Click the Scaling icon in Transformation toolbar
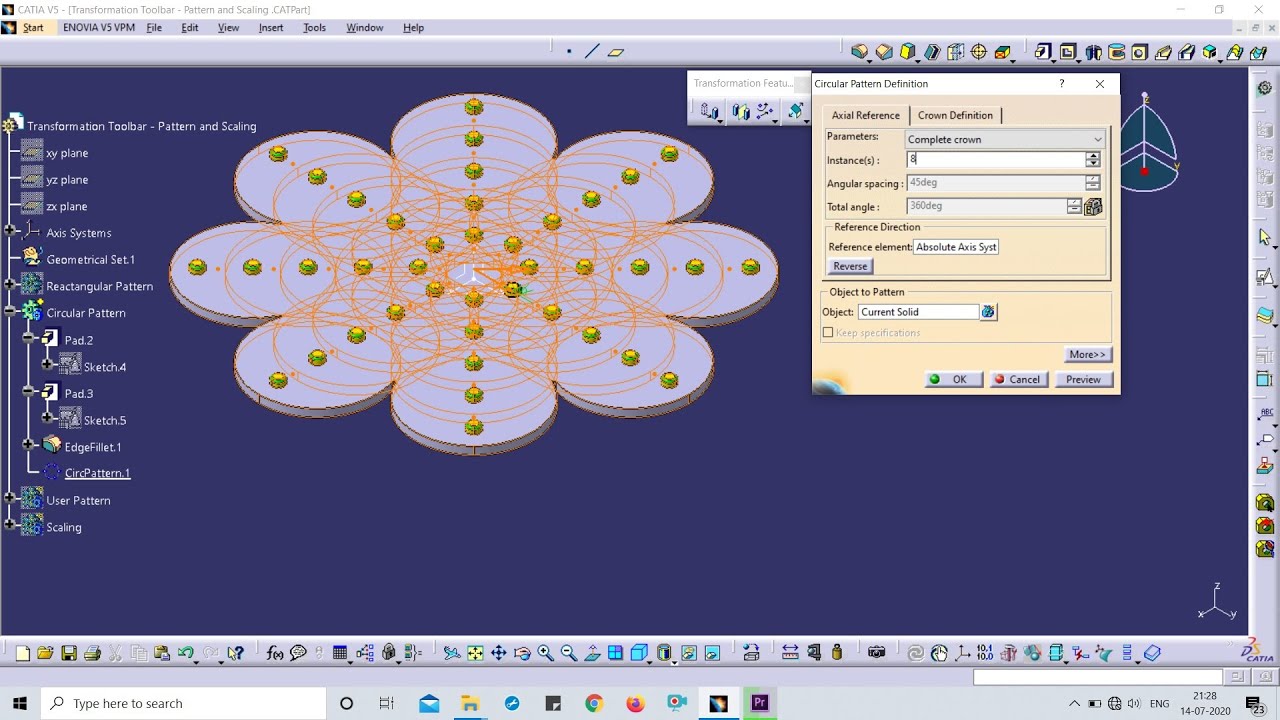The height and width of the screenshot is (720, 1280). click(x=795, y=112)
